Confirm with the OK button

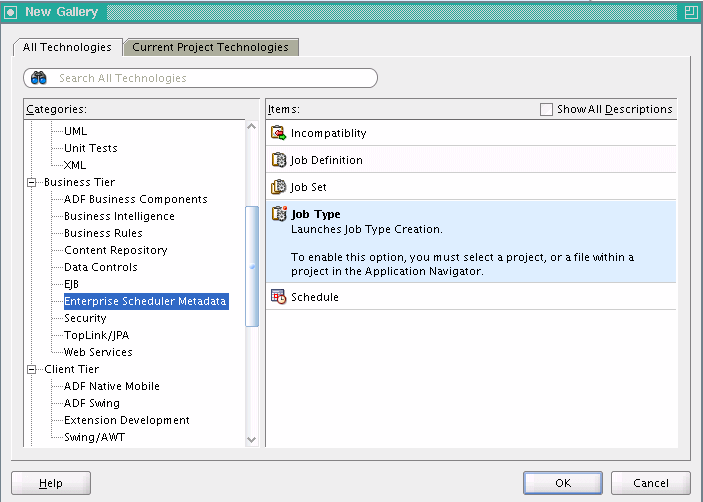coord(563,483)
